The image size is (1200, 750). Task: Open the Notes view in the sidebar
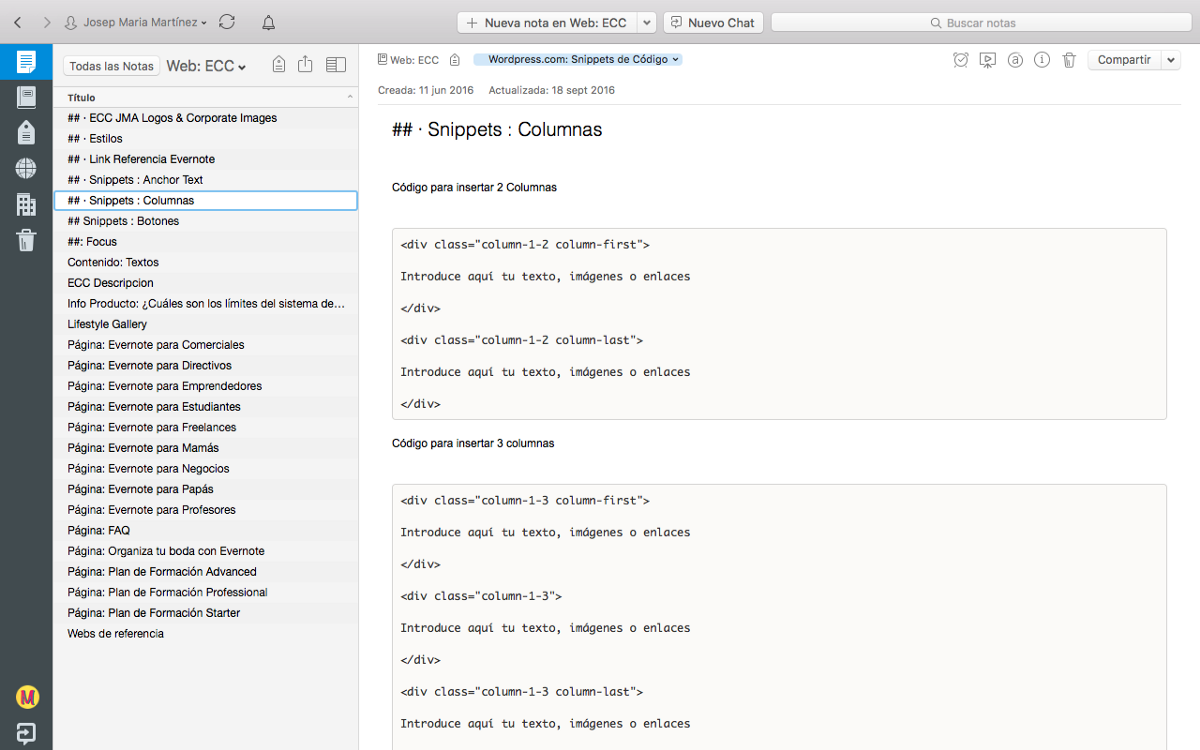click(26, 62)
